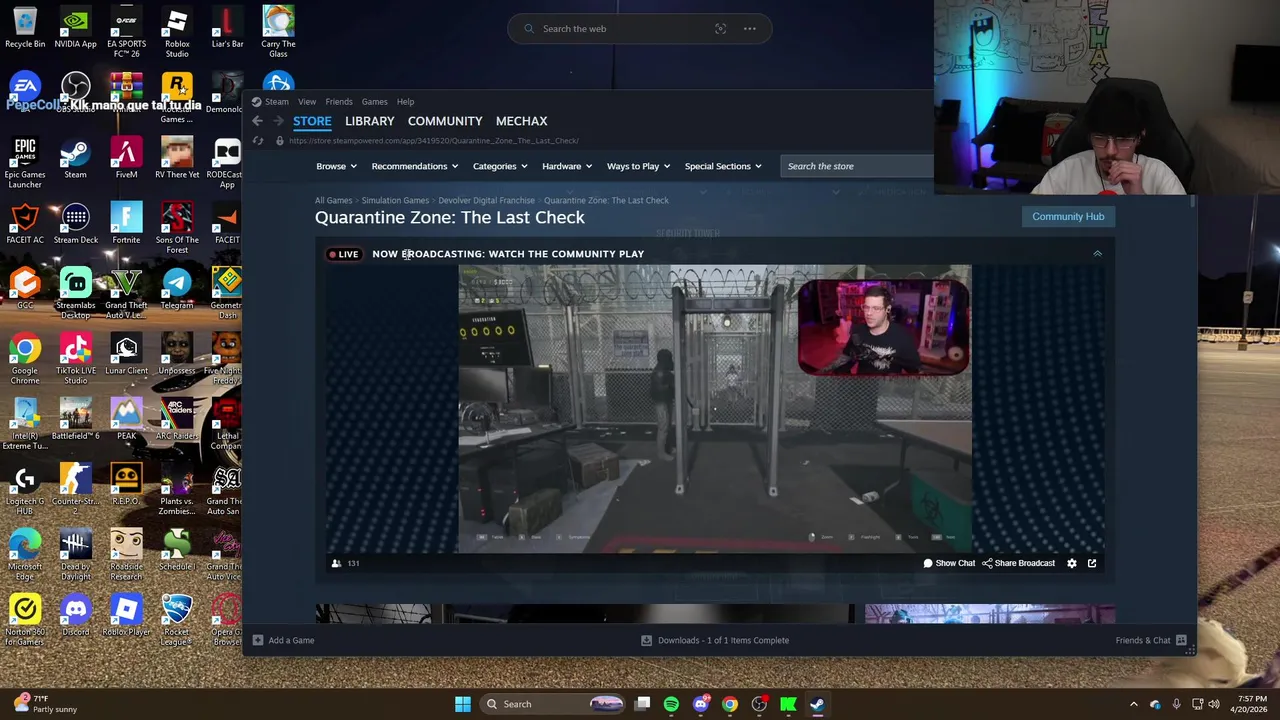Launch Dead by Daylight desktop icon

[x=75, y=556]
